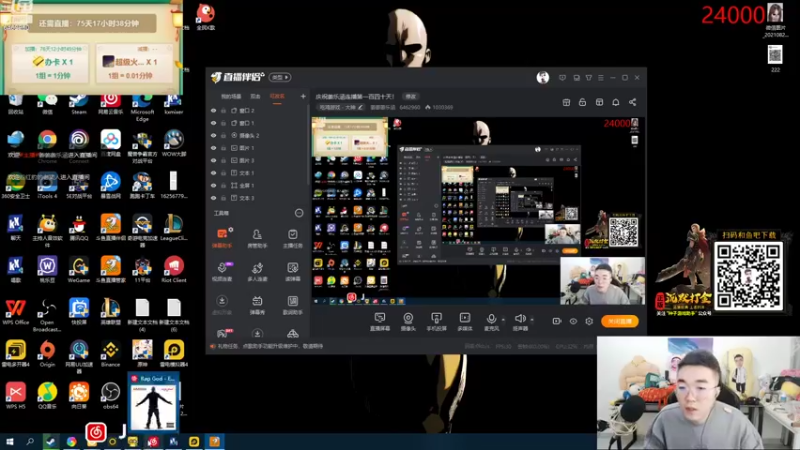Open the 歌词助手 tool
The width and height of the screenshot is (800, 450).
[292, 305]
